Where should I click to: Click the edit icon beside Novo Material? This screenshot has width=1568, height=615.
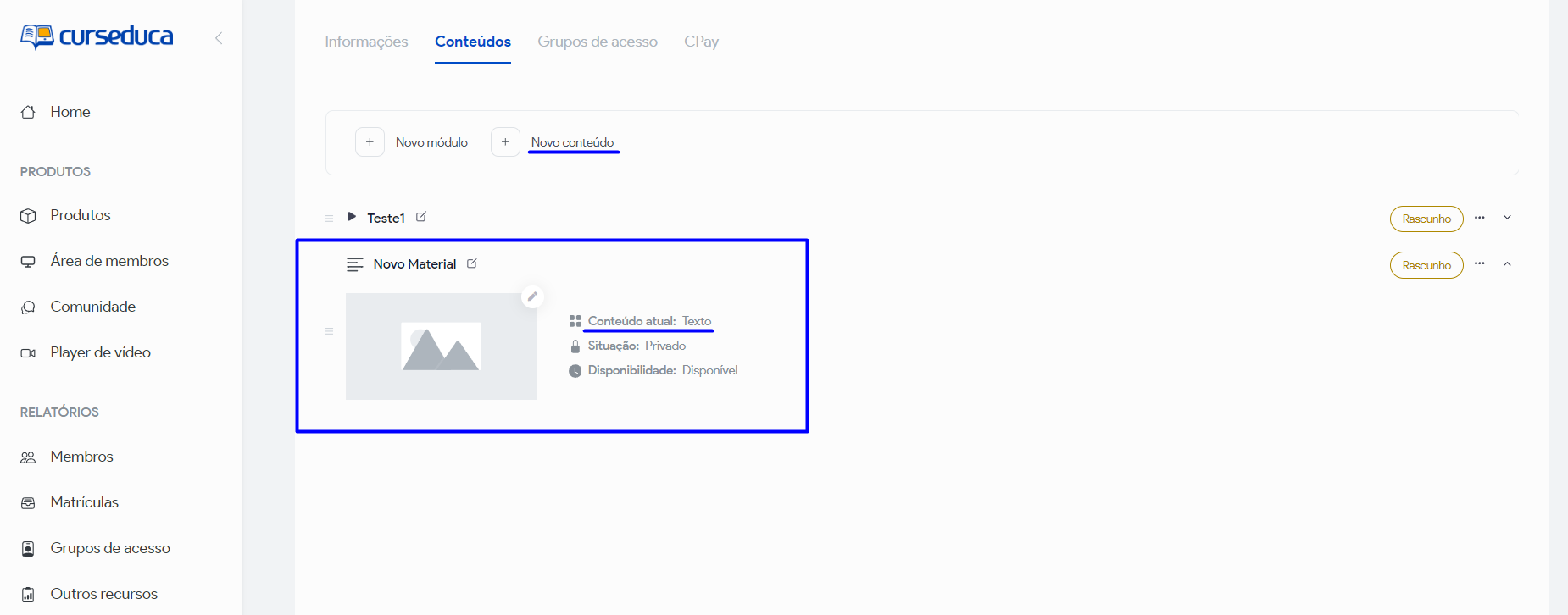(472, 263)
